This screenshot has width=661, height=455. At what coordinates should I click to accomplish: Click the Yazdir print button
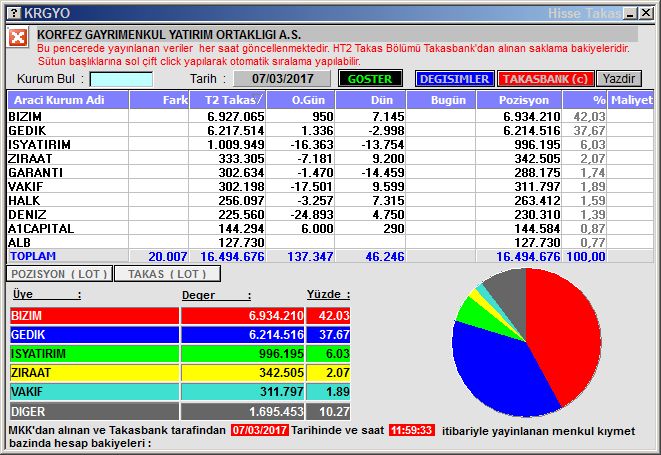pos(618,79)
